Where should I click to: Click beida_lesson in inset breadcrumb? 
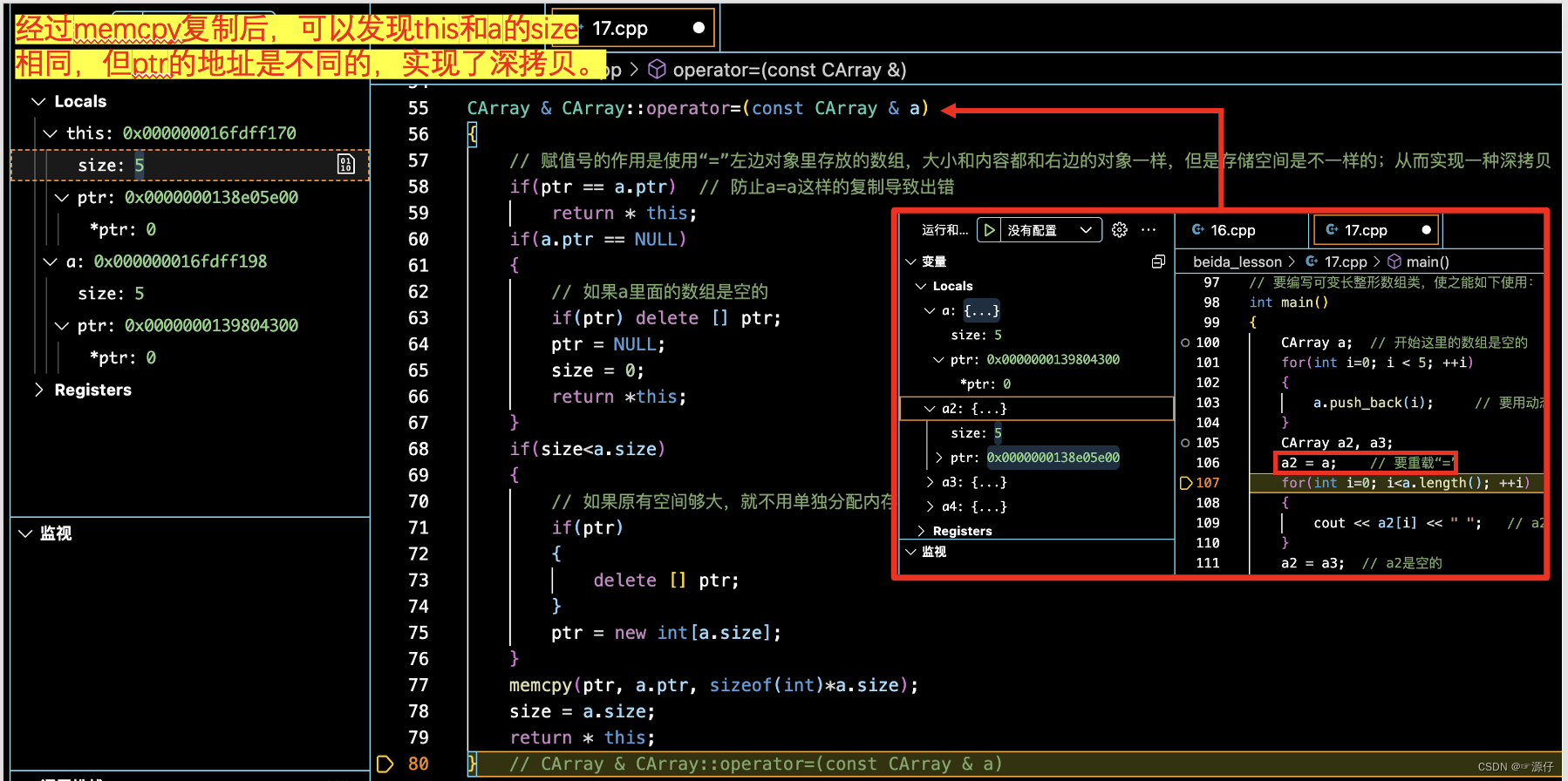[1237, 261]
